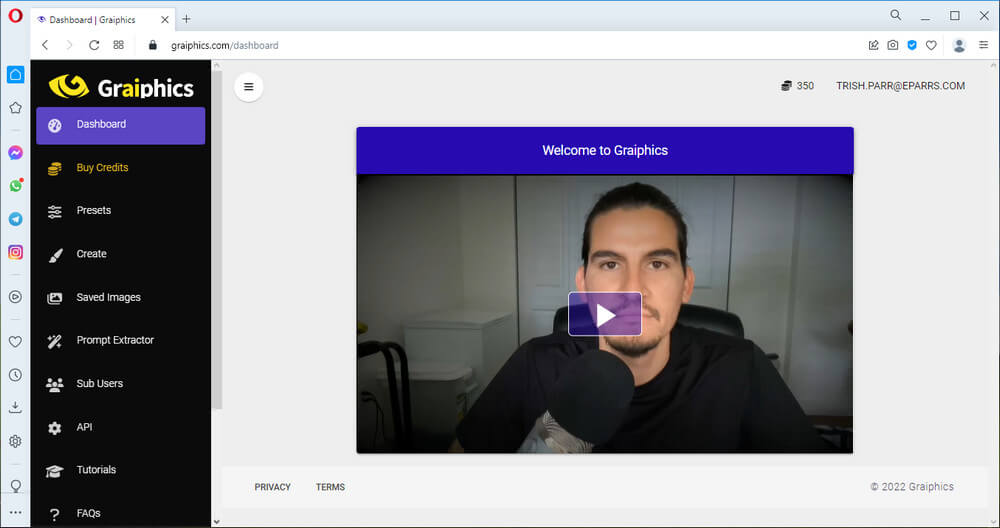Click the Prompt Extractor magic wand icon

tap(55, 341)
